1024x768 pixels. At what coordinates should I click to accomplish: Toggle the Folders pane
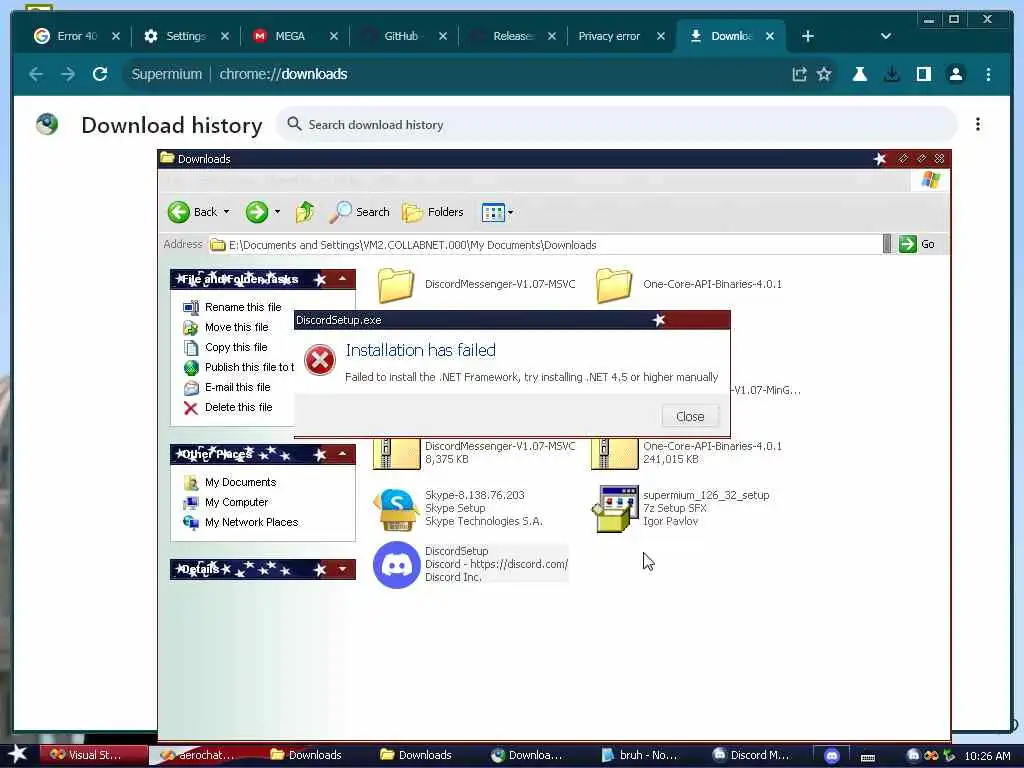(x=432, y=212)
